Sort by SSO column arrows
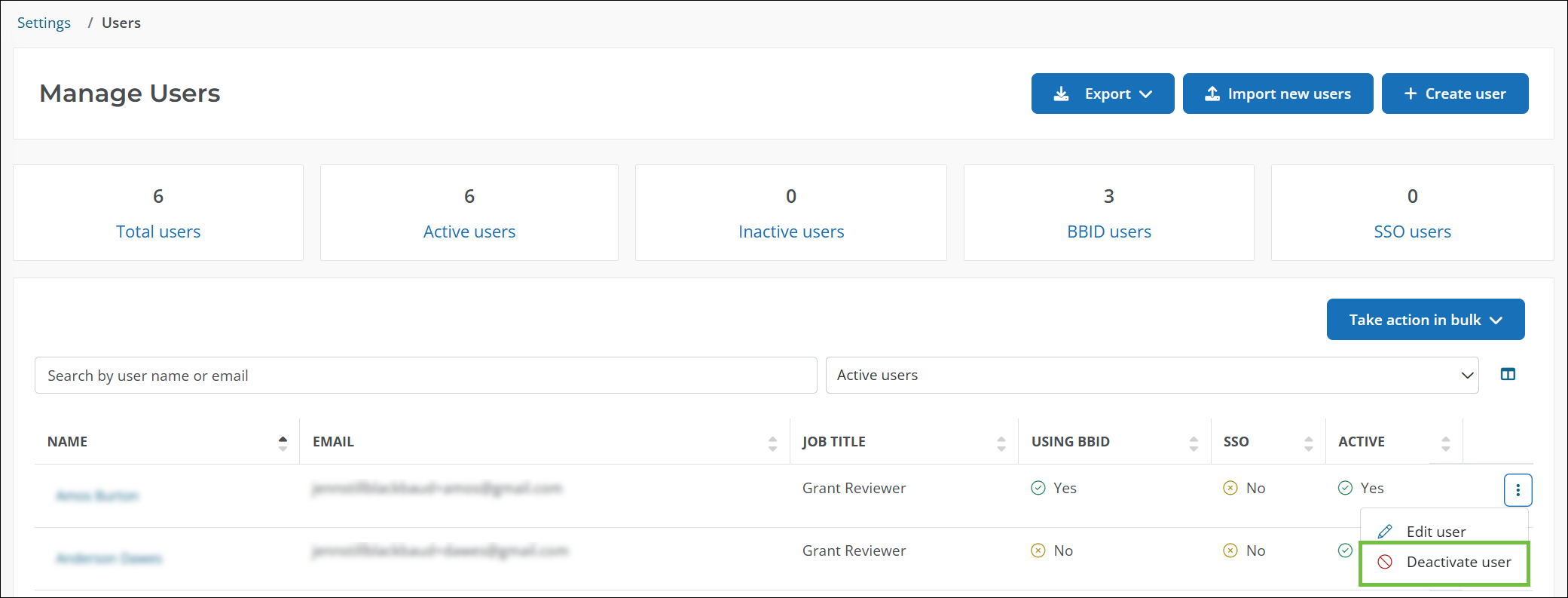Viewport: 1568px width, 598px height. [x=1308, y=443]
